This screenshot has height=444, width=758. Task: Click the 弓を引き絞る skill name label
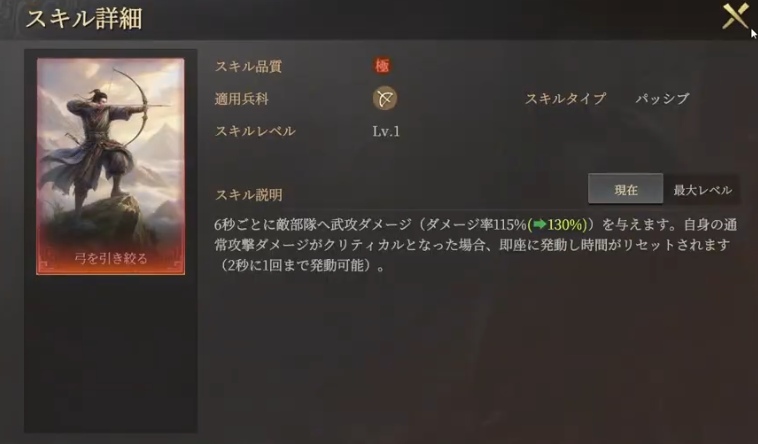pos(111,259)
